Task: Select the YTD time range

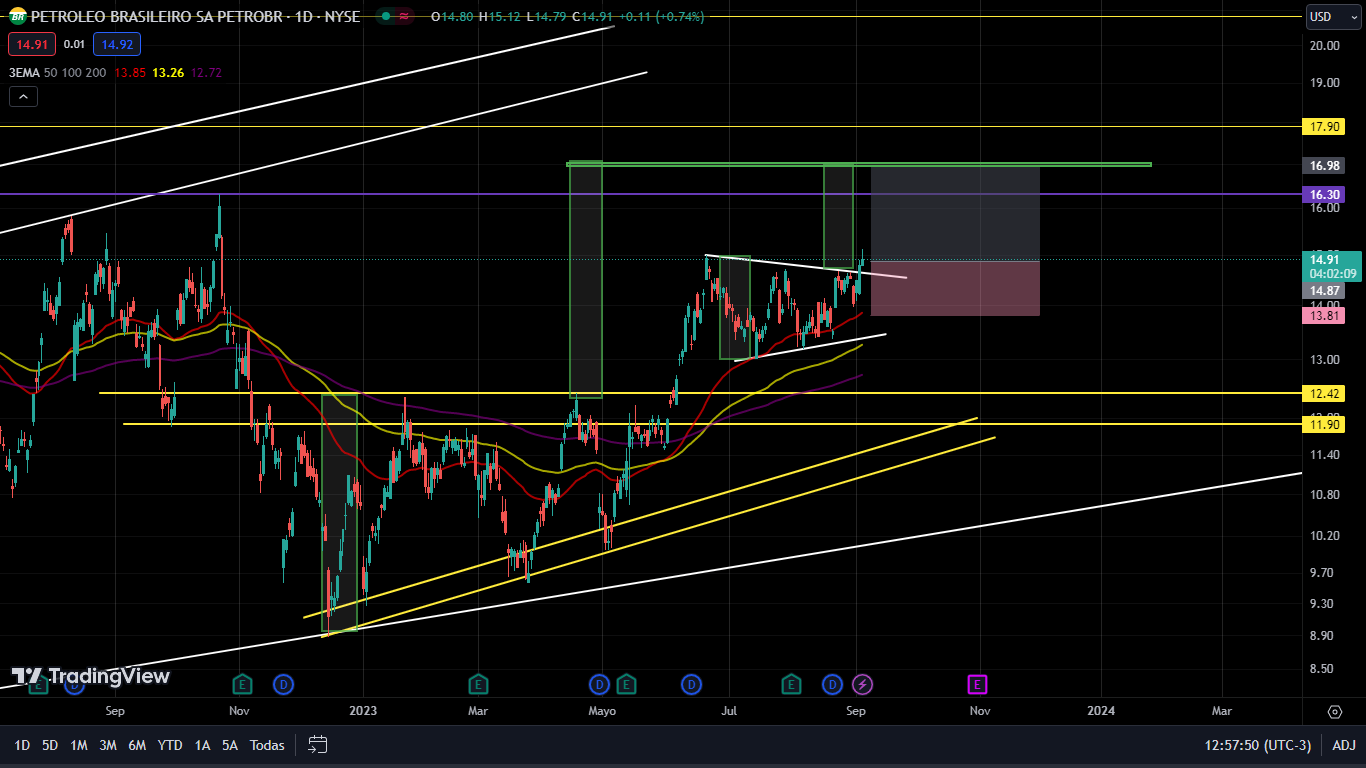Action: (170, 745)
